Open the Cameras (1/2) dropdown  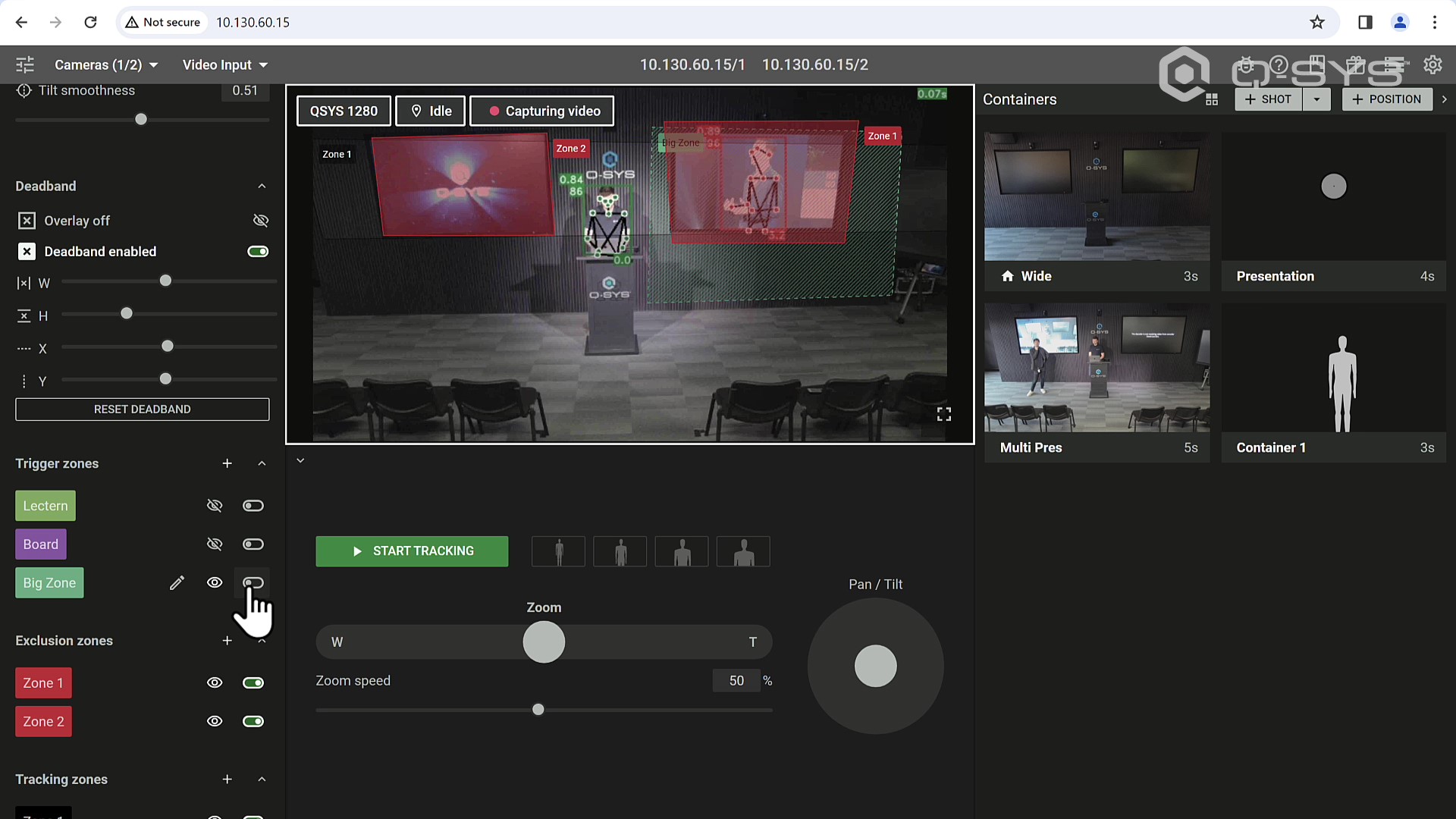(x=106, y=64)
